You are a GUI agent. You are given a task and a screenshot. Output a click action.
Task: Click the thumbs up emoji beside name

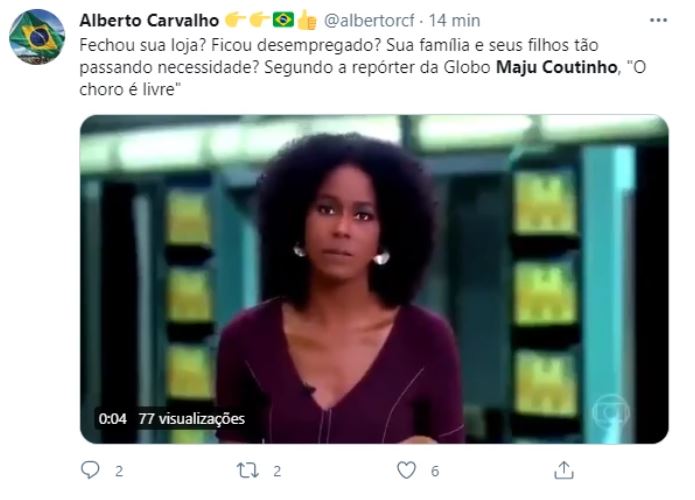(x=306, y=20)
